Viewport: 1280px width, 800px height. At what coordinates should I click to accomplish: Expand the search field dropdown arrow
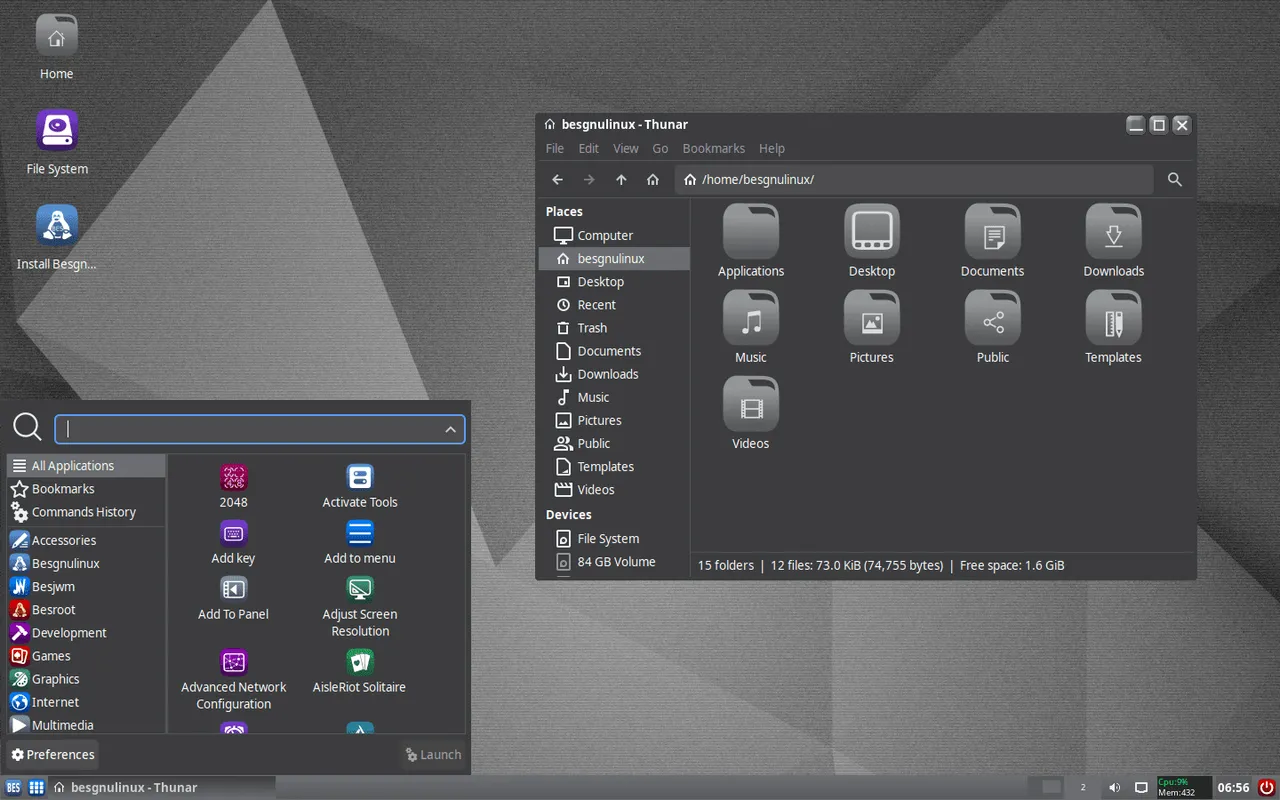coord(451,430)
